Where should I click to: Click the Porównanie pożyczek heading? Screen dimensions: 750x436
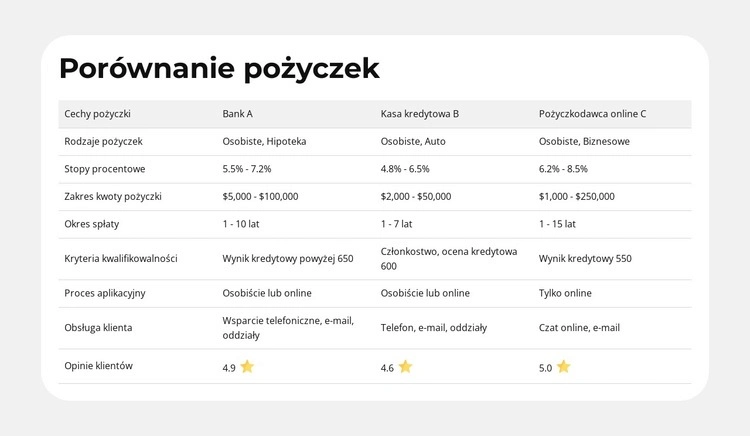[219, 68]
